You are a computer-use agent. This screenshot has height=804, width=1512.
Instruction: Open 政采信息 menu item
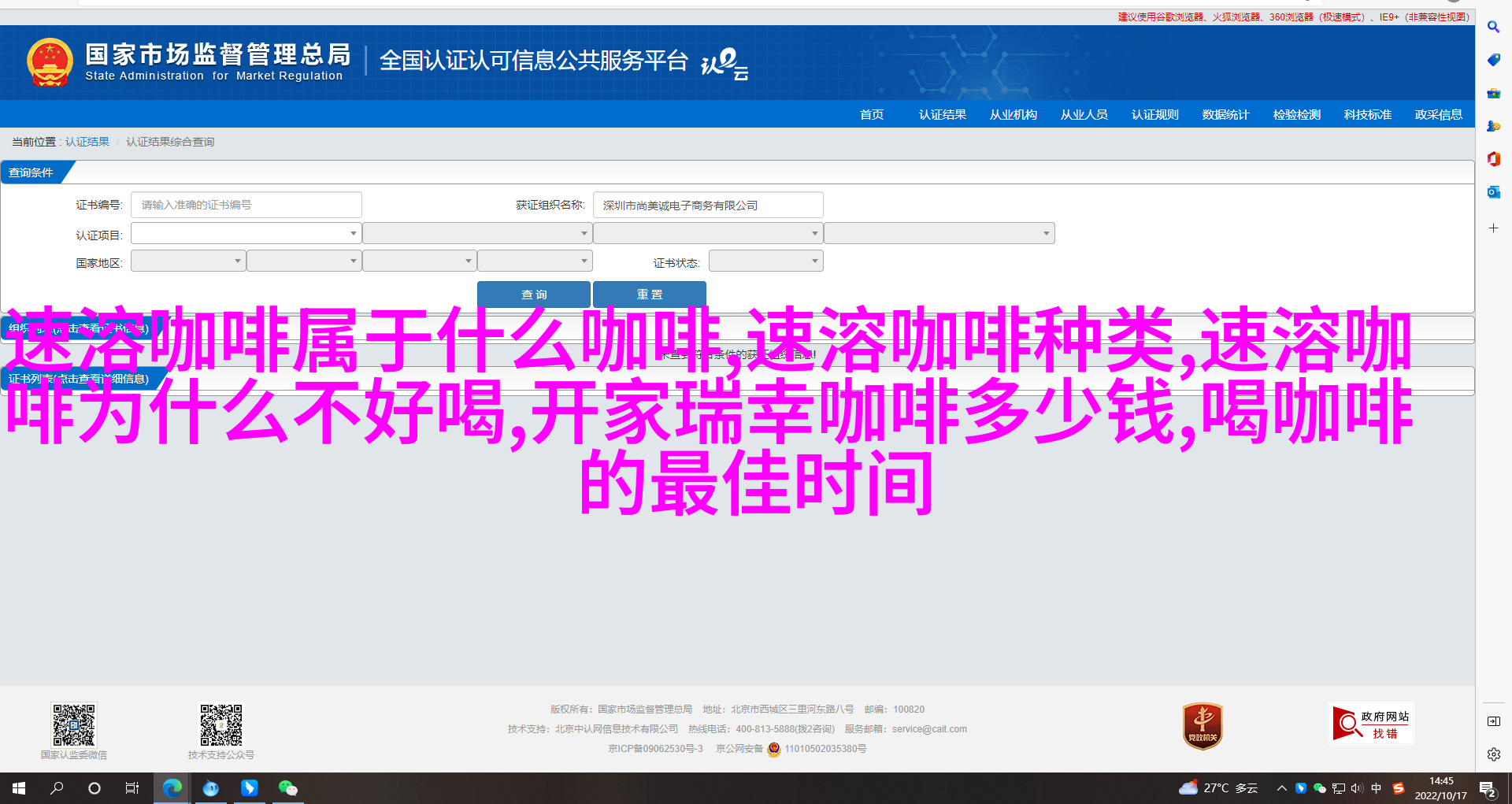(x=1439, y=115)
